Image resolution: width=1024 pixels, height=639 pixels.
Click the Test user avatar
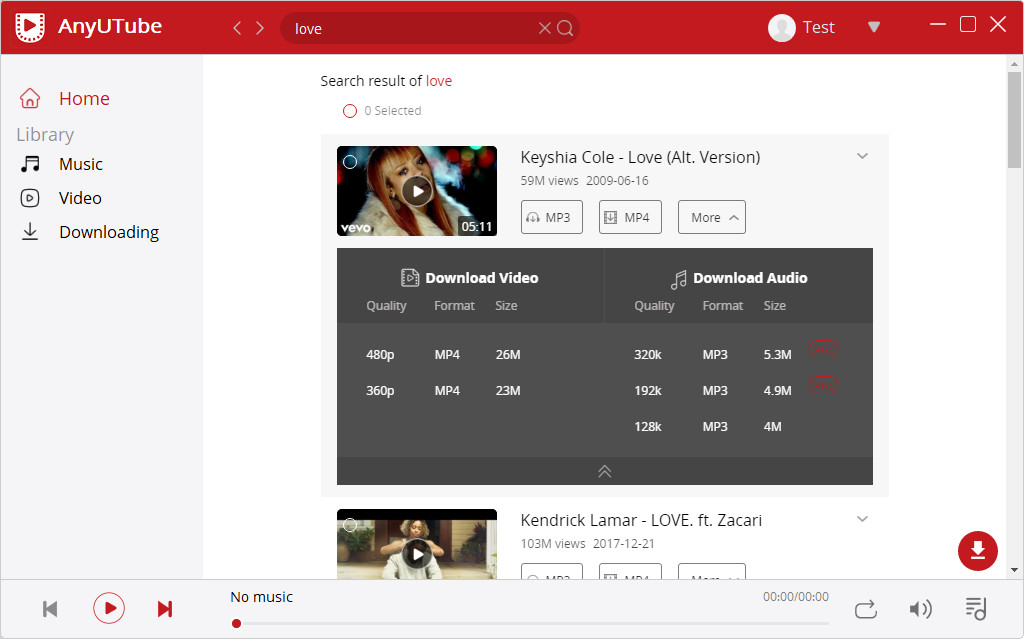(x=781, y=27)
